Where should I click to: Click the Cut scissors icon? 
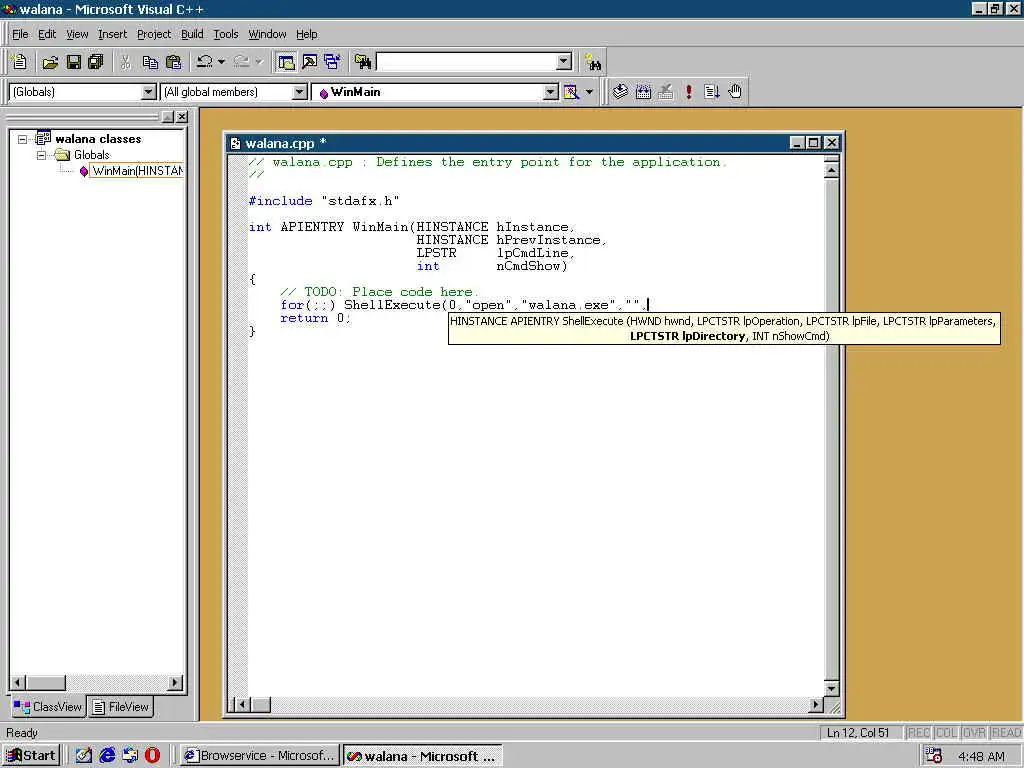[125, 62]
